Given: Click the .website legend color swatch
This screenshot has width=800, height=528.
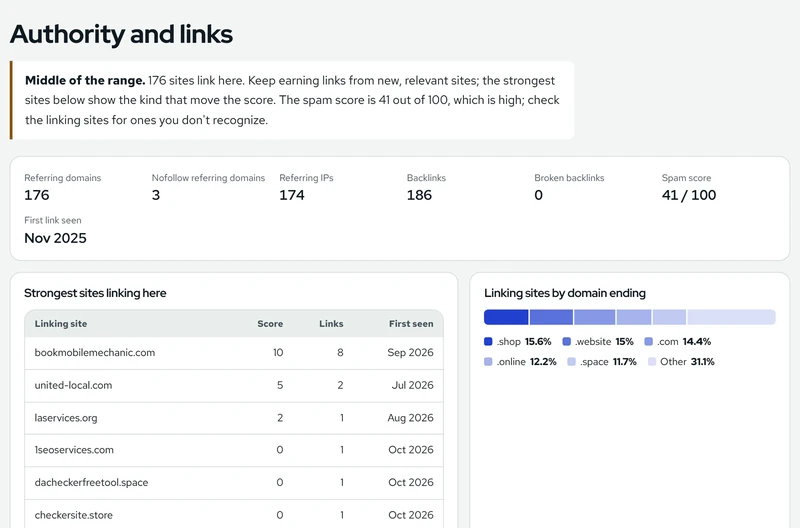Looking at the screenshot, I should [566, 341].
